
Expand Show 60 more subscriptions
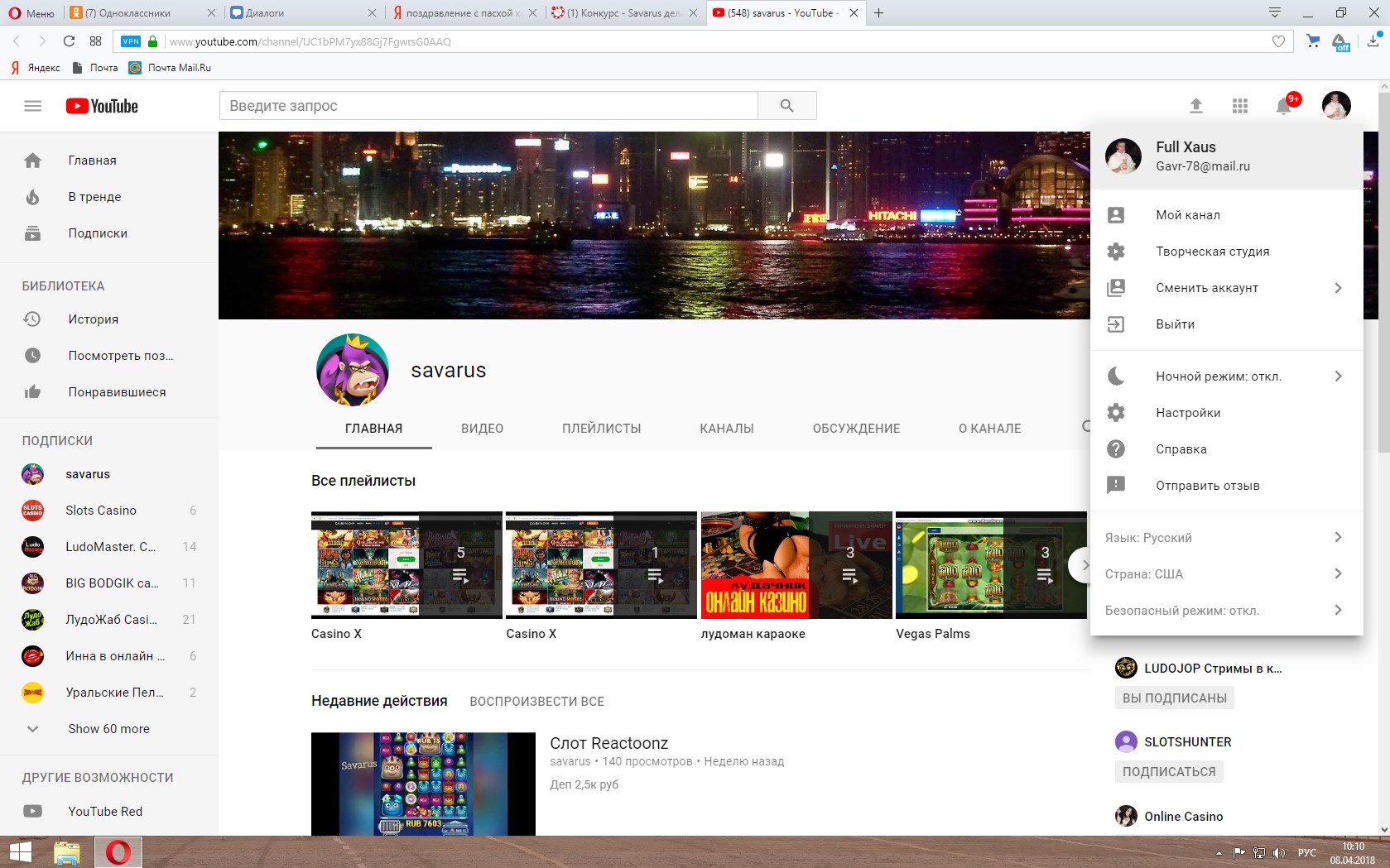pyautogui.click(x=108, y=729)
